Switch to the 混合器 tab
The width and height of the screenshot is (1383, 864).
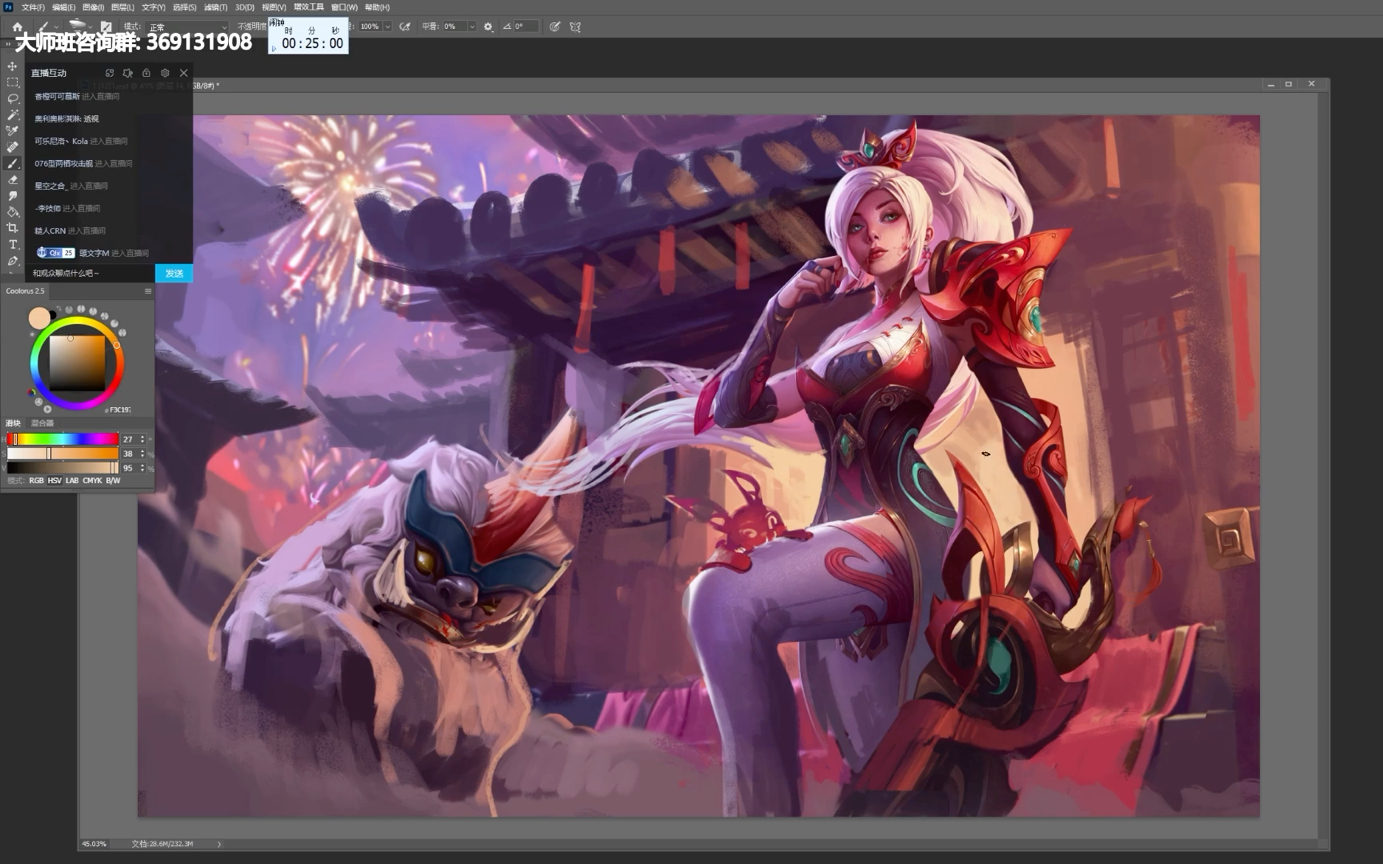[x=42, y=423]
